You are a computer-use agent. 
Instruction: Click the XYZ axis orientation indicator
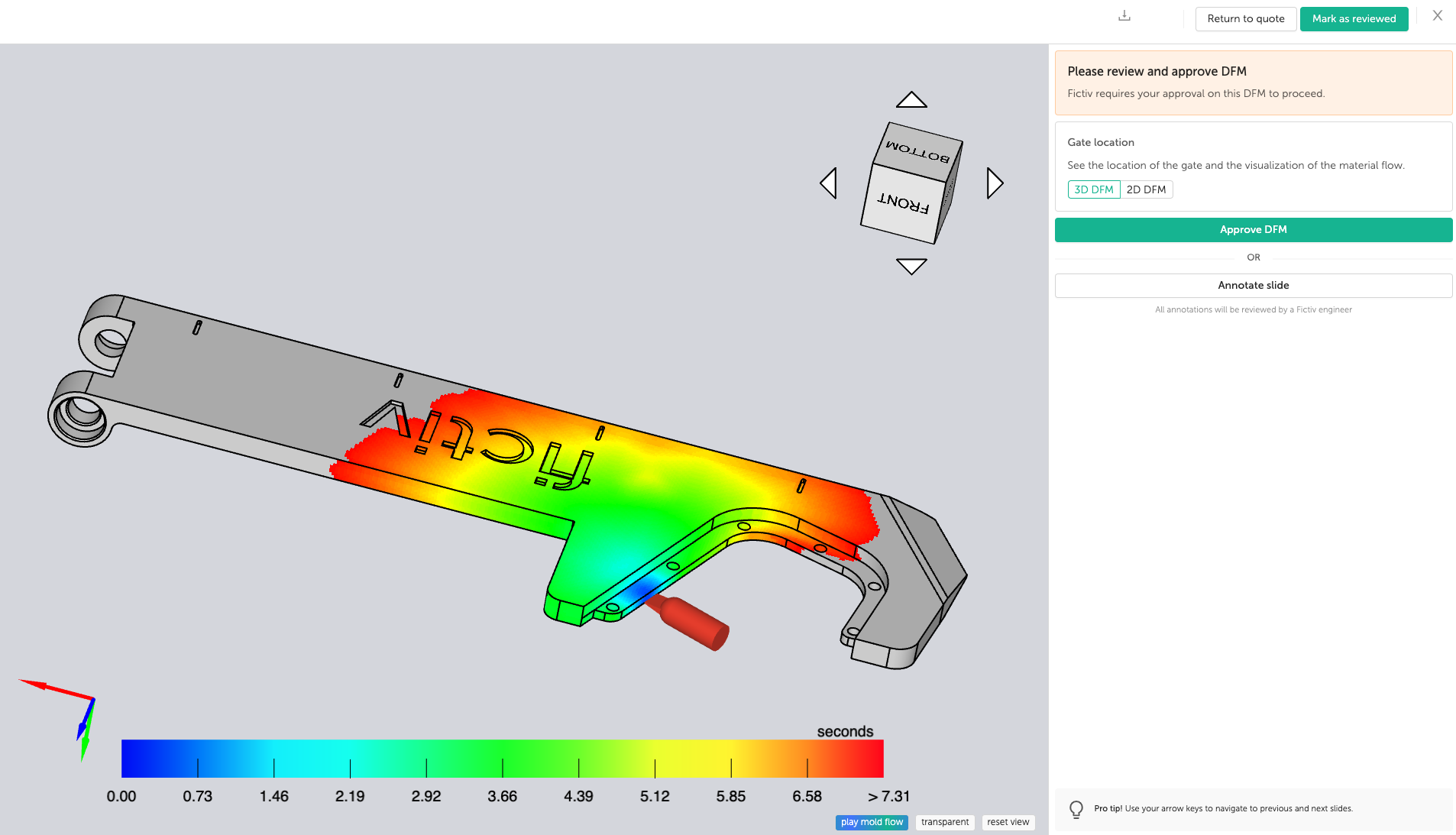[69, 710]
